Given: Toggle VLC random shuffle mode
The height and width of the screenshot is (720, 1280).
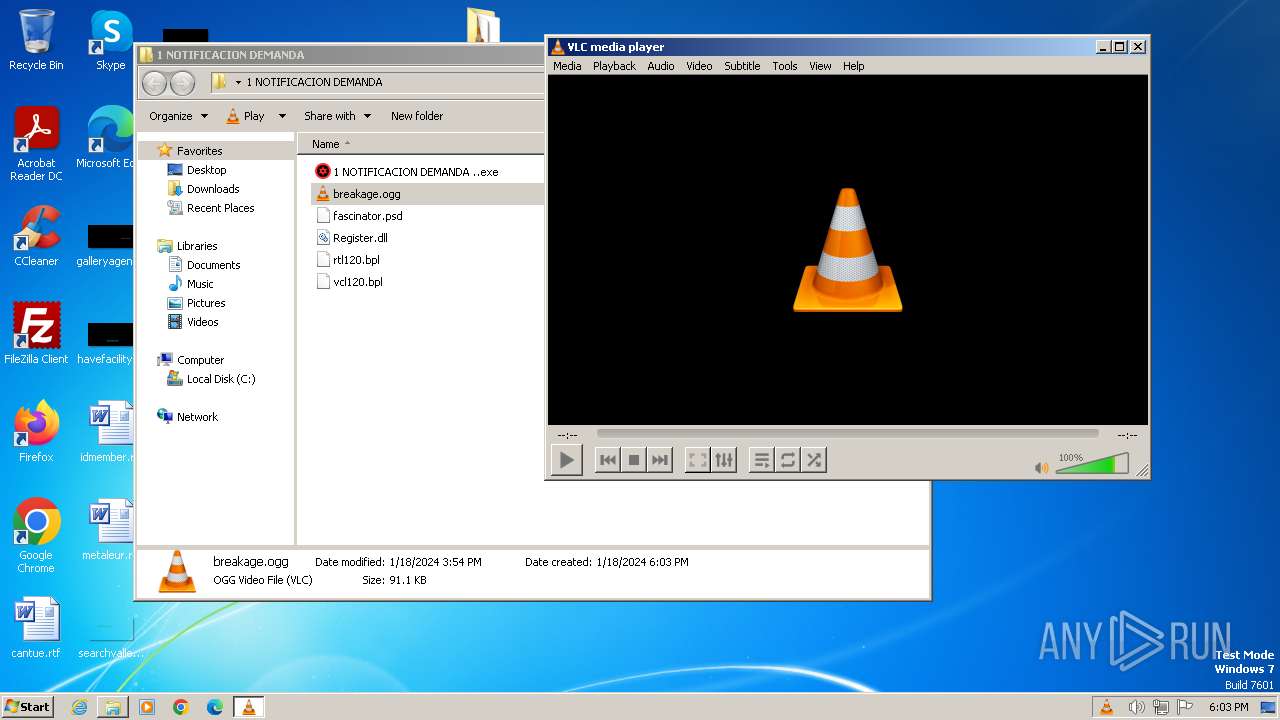Looking at the screenshot, I should tap(814, 460).
